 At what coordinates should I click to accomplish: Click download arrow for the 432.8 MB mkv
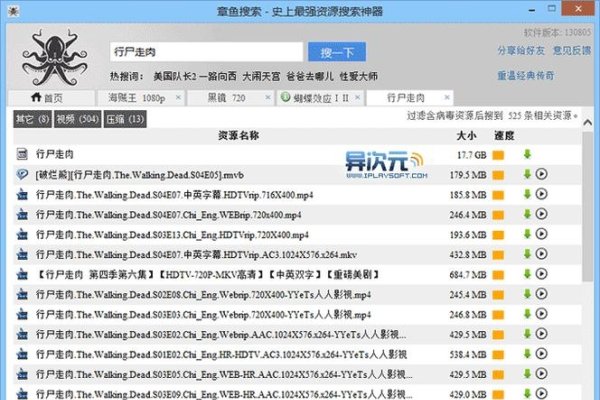pyautogui.click(x=527, y=254)
